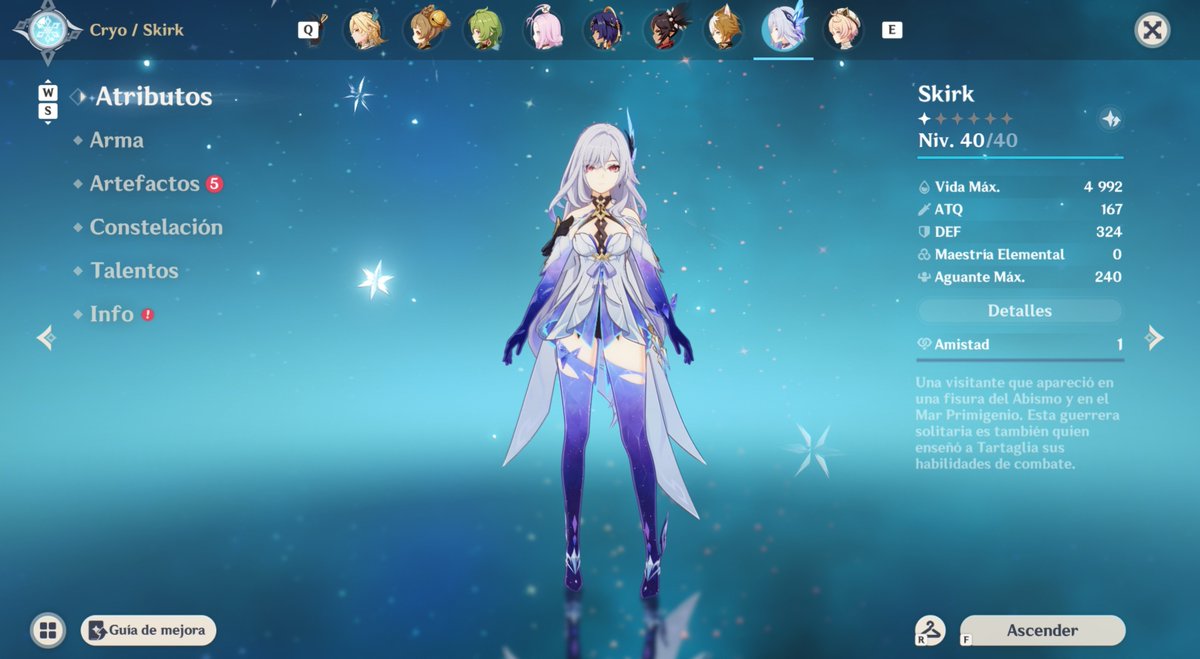Image resolution: width=1200 pixels, height=659 pixels.
Task: Click the R key hint near hanger
Action: [x=920, y=639]
